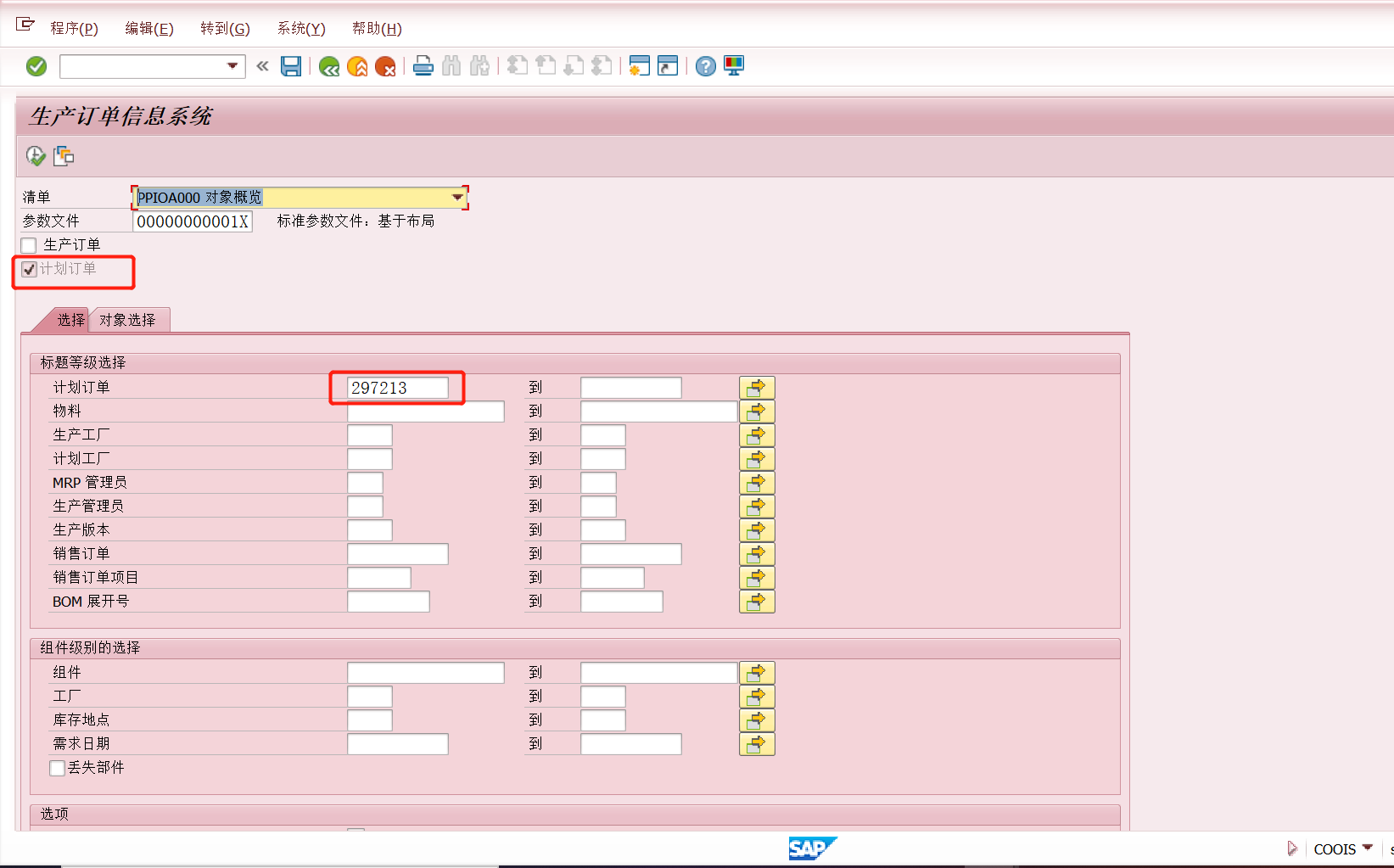Viewport: 1394px width, 868px height.
Task: Collapse command field with double-chevron icon
Action: point(262,66)
